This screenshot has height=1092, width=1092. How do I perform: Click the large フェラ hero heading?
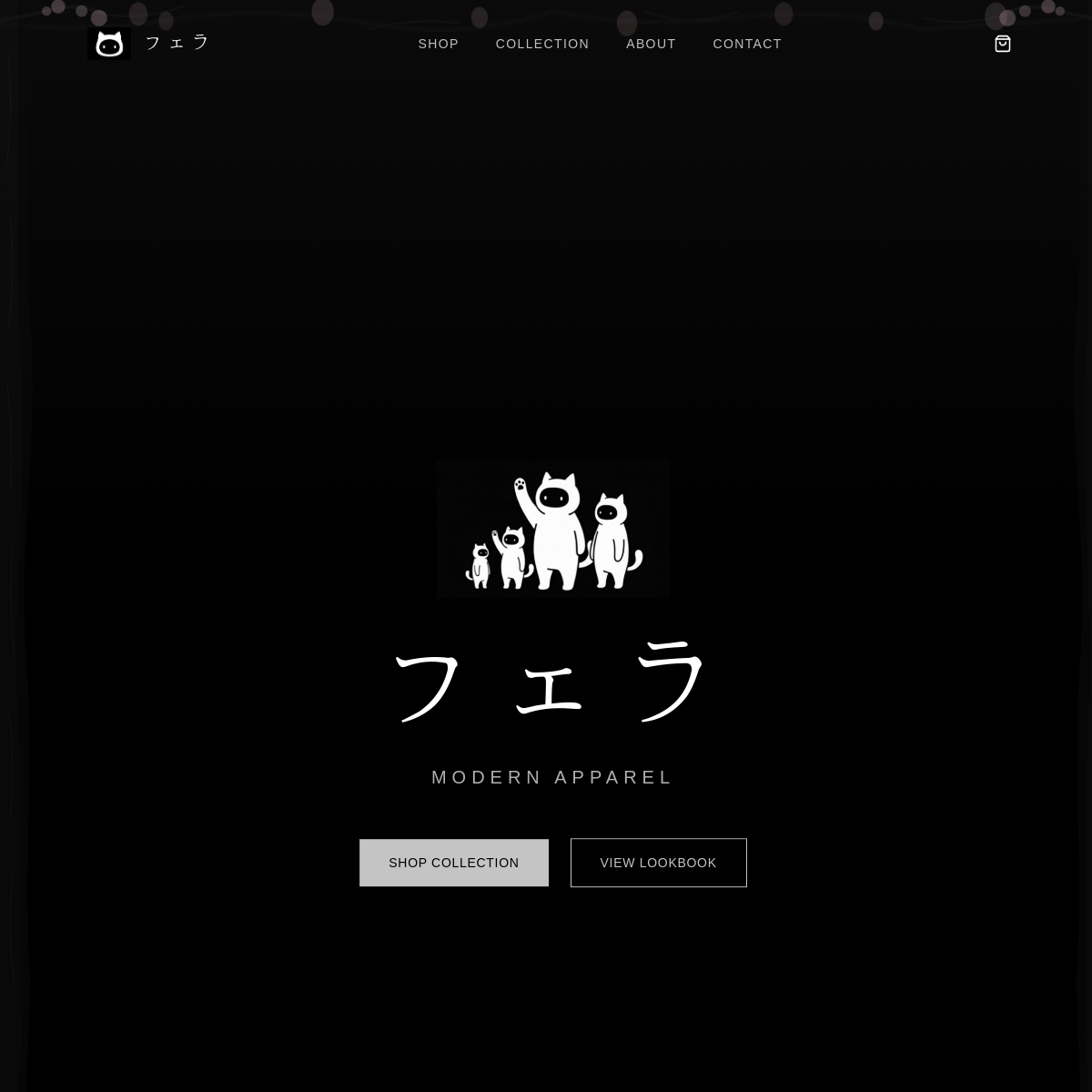(x=552, y=682)
